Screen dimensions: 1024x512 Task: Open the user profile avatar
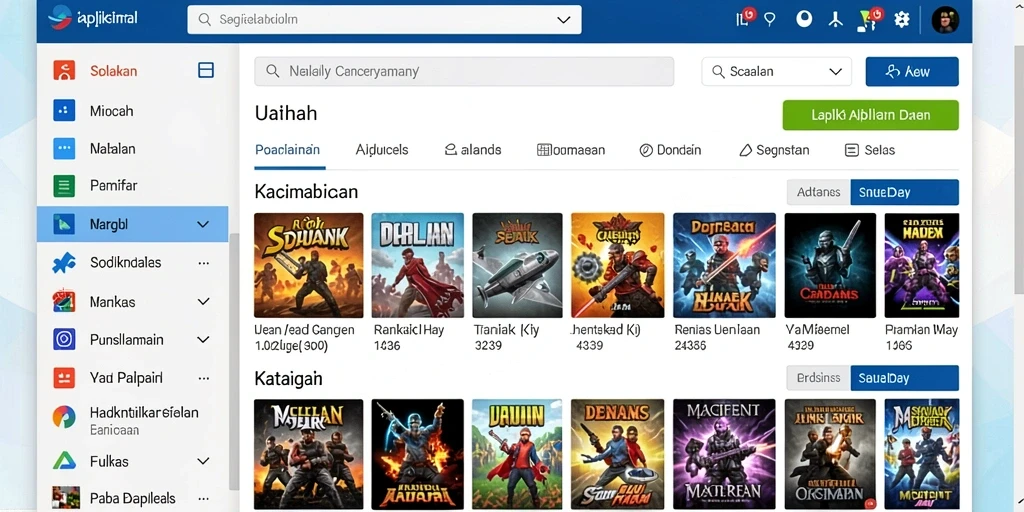pyautogui.click(x=945, y=20)
